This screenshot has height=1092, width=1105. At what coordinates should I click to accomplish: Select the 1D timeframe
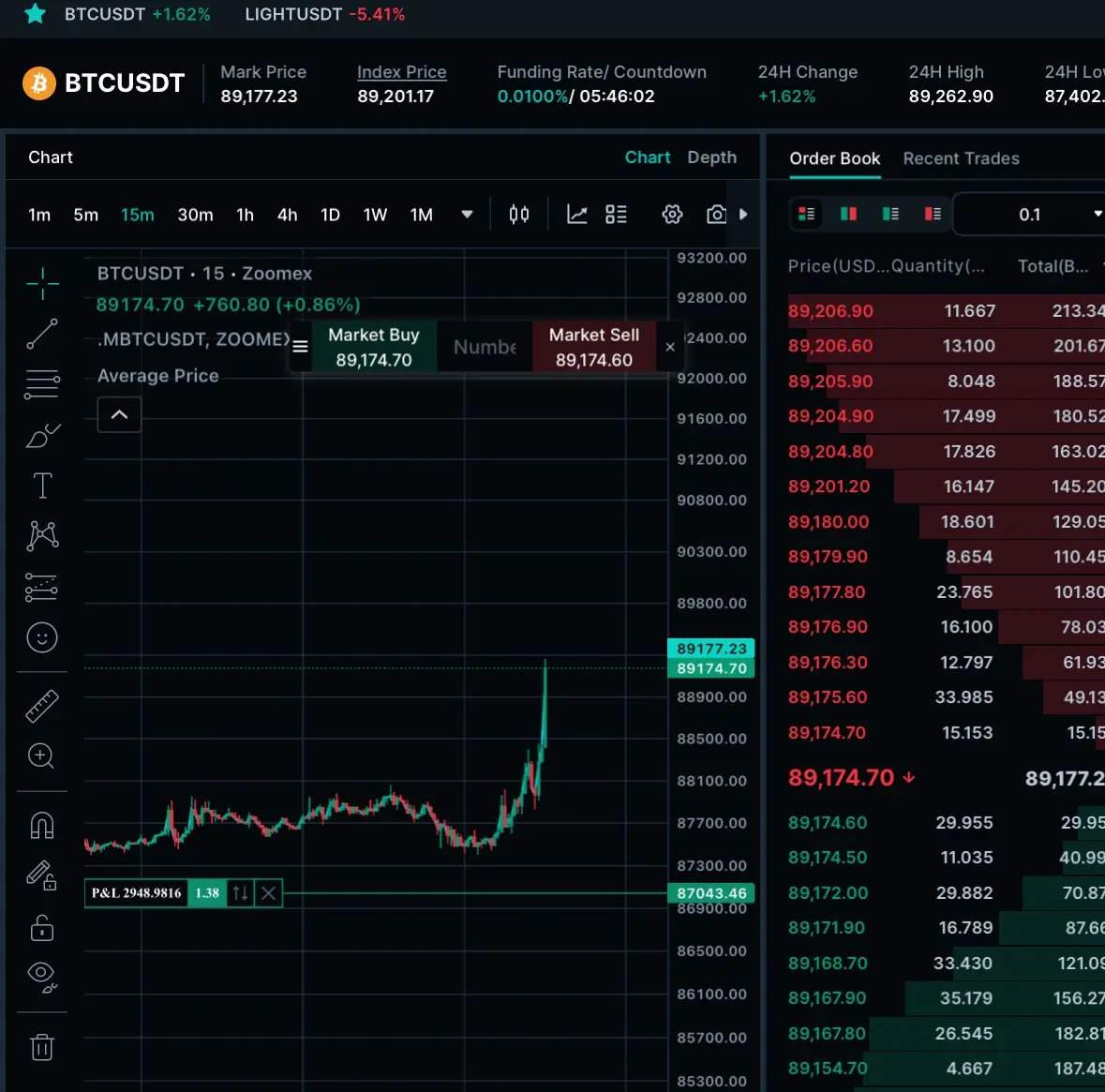(330, 215)
